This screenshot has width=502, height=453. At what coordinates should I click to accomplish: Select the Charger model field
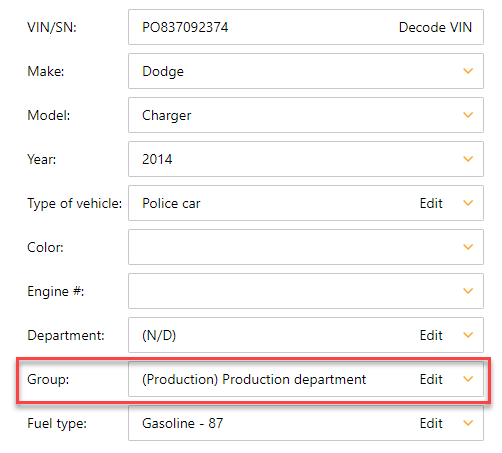click(x=306, y=115)
